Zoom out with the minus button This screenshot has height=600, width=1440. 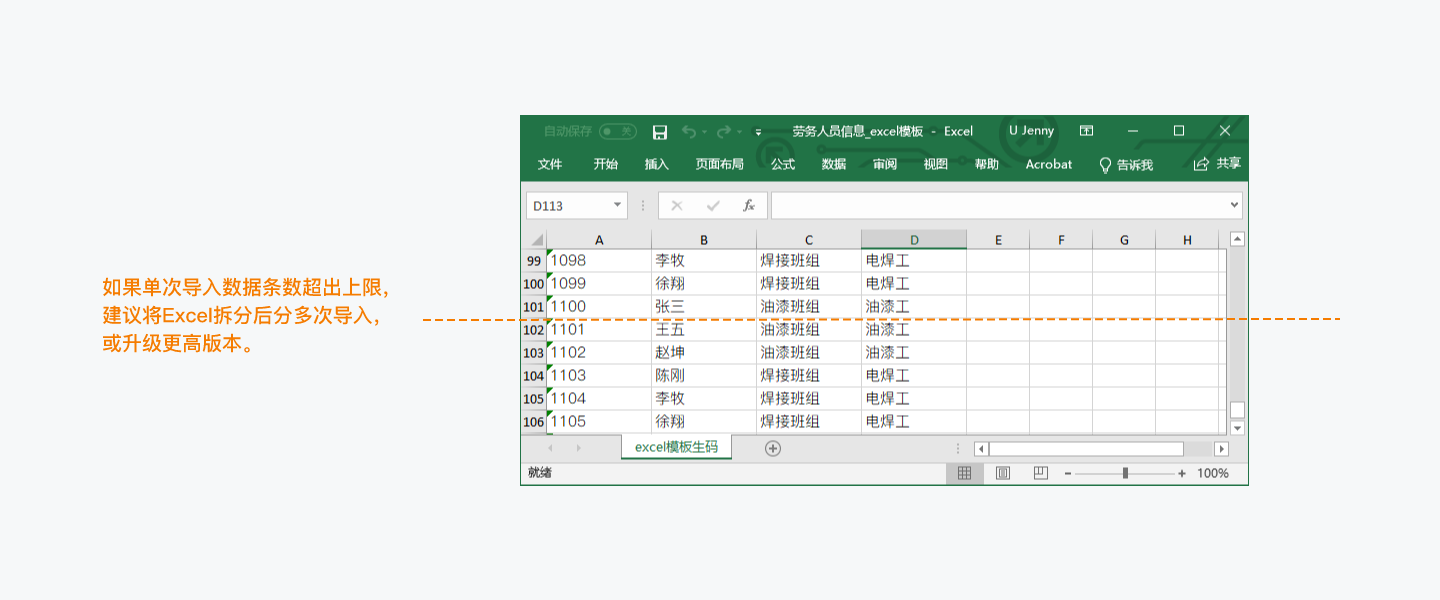pos(1068,474)
